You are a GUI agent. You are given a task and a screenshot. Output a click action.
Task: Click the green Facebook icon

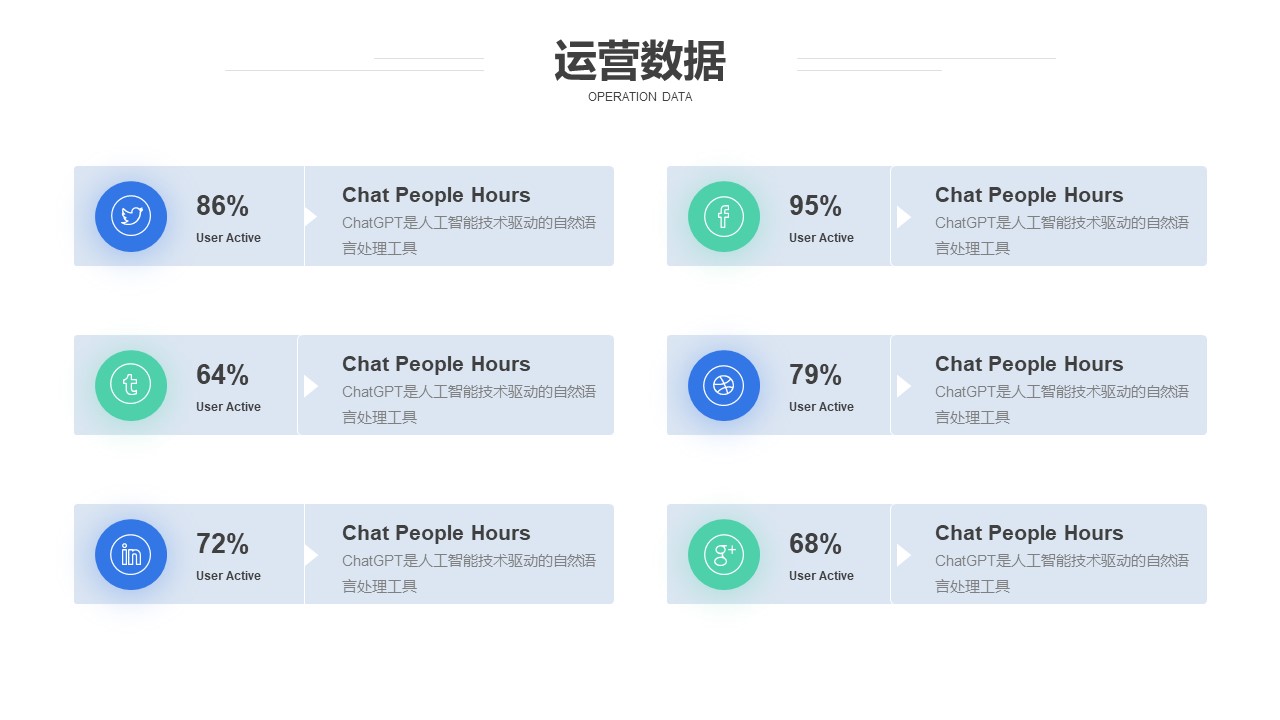(724, 216)
